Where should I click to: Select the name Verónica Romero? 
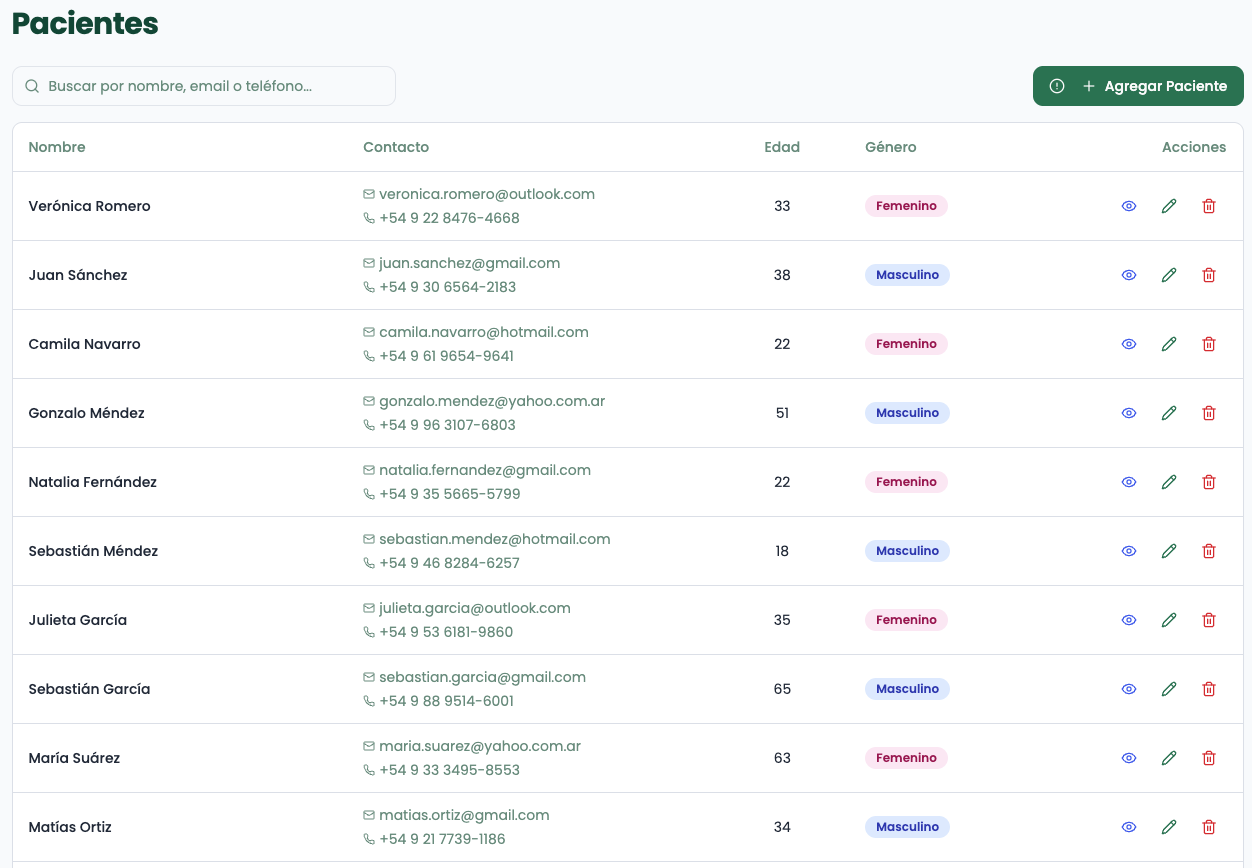tap(90, 206)
